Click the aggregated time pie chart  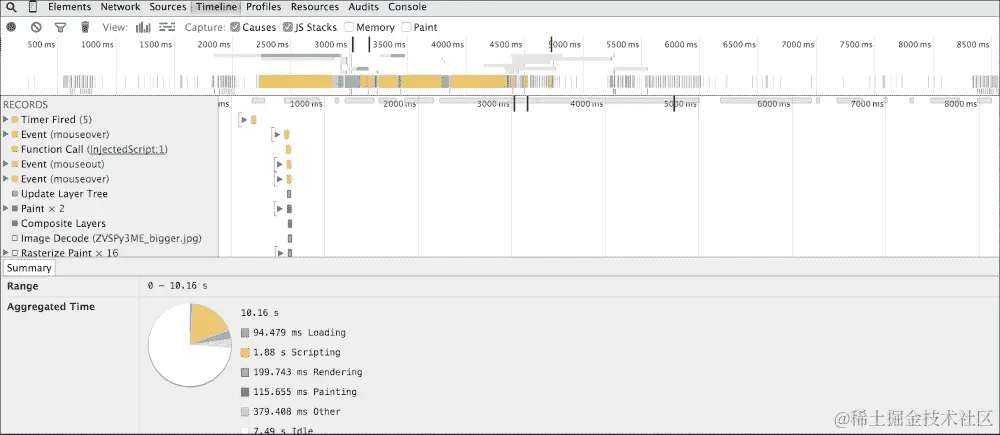tap(190, 345)
